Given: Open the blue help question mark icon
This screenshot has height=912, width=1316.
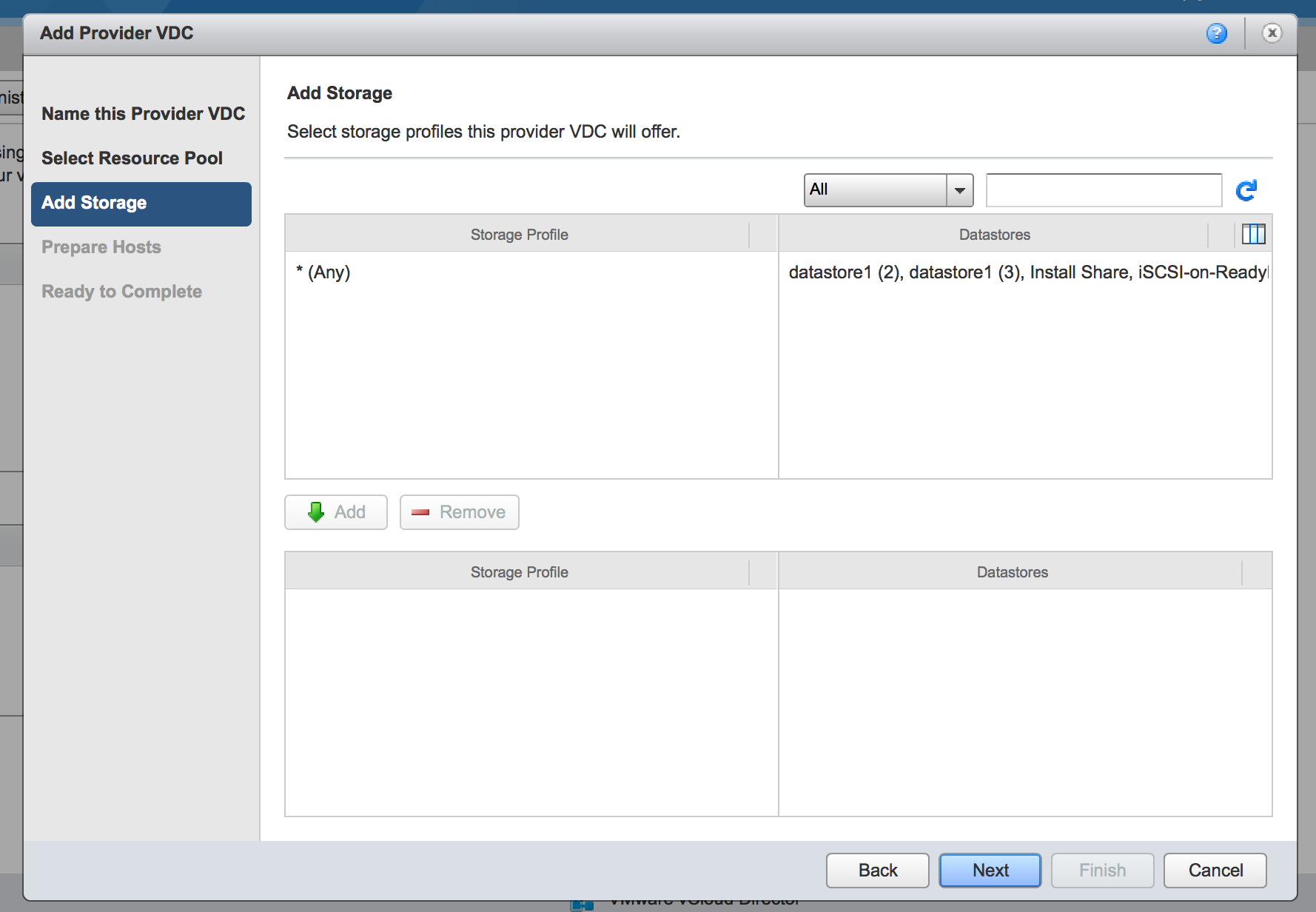Looking at the screenshot, I should pos(1216,33).
